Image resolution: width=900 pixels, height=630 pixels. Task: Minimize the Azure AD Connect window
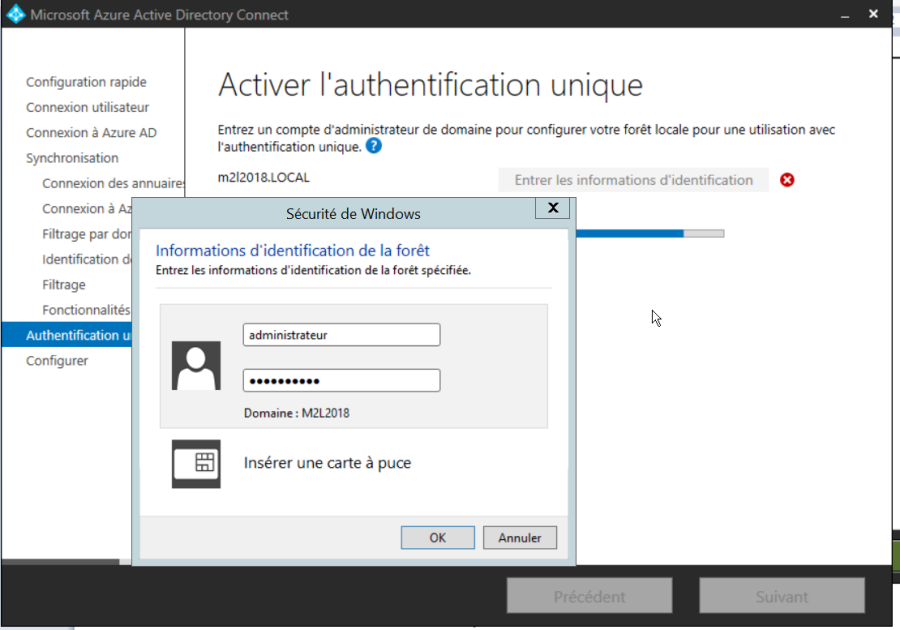click(x=845, y=14)
